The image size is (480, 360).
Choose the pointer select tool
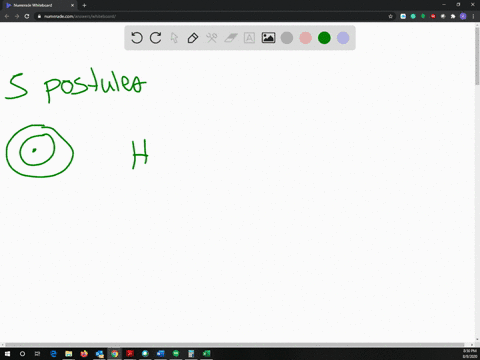(174, 38)
